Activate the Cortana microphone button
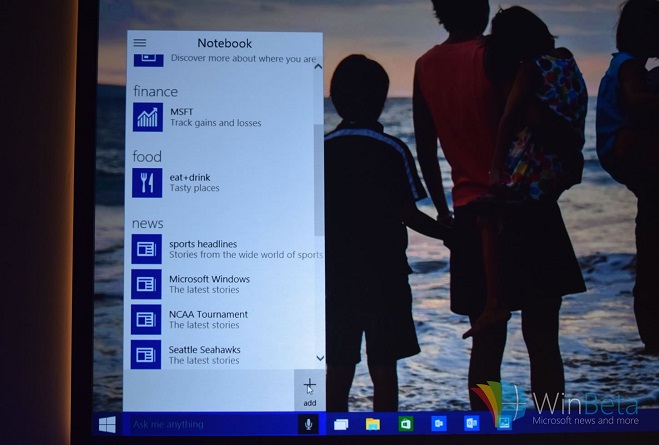This screenshot has width=659, height=445. tap(308, 424)
